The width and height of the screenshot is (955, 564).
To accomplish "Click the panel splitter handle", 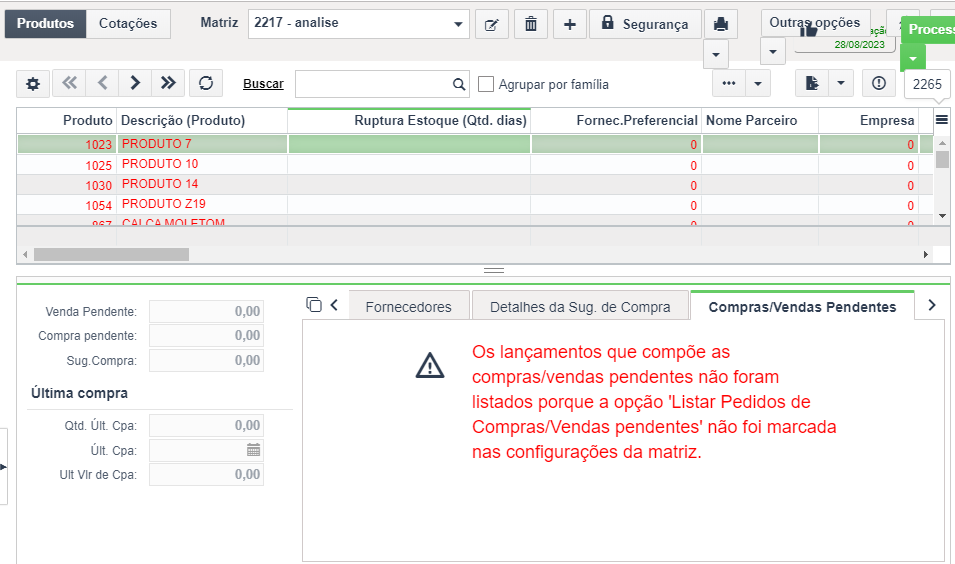I will click(x=493, y=270).
